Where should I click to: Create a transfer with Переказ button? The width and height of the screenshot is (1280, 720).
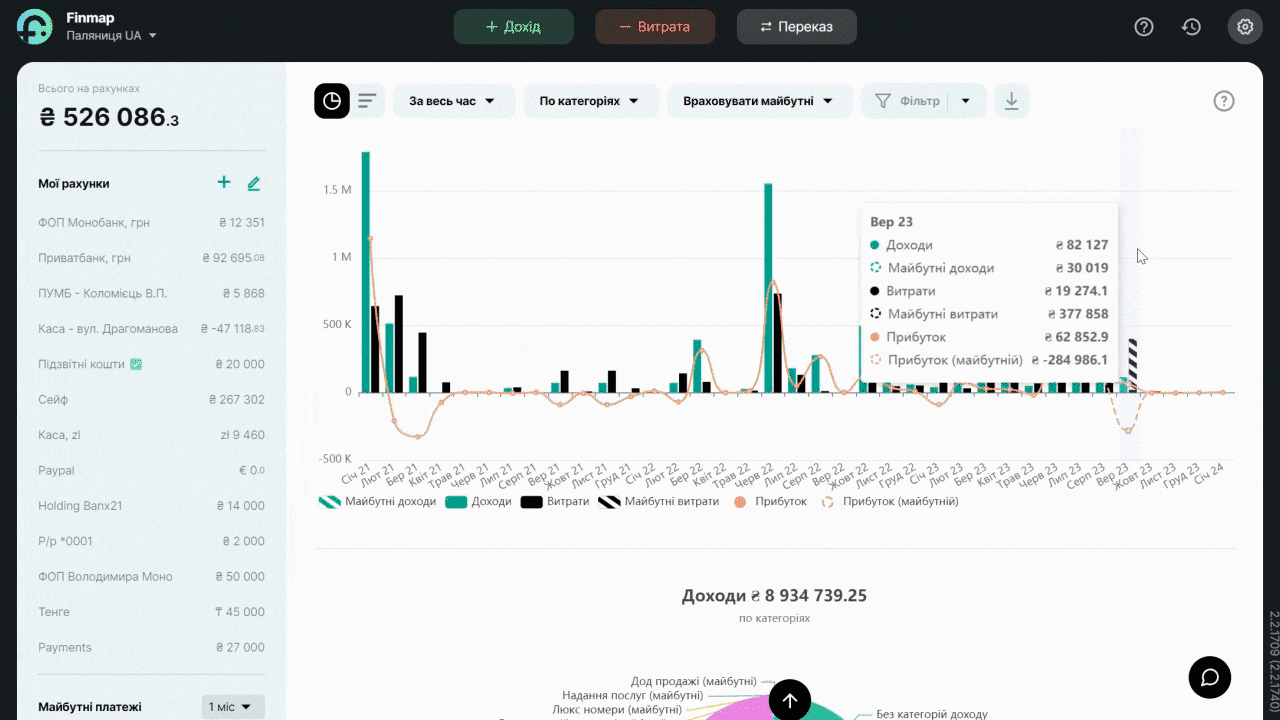[797, 27]
